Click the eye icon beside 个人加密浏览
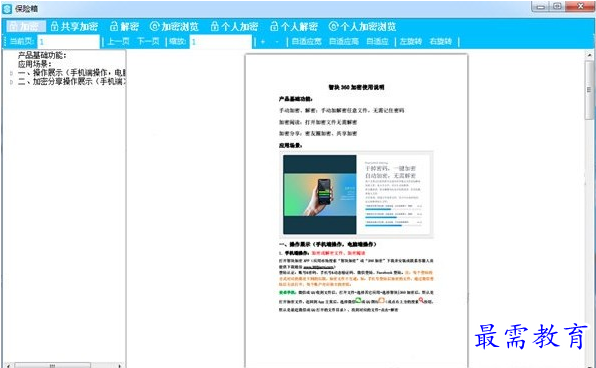596x368 pixels. pos(333,26)
